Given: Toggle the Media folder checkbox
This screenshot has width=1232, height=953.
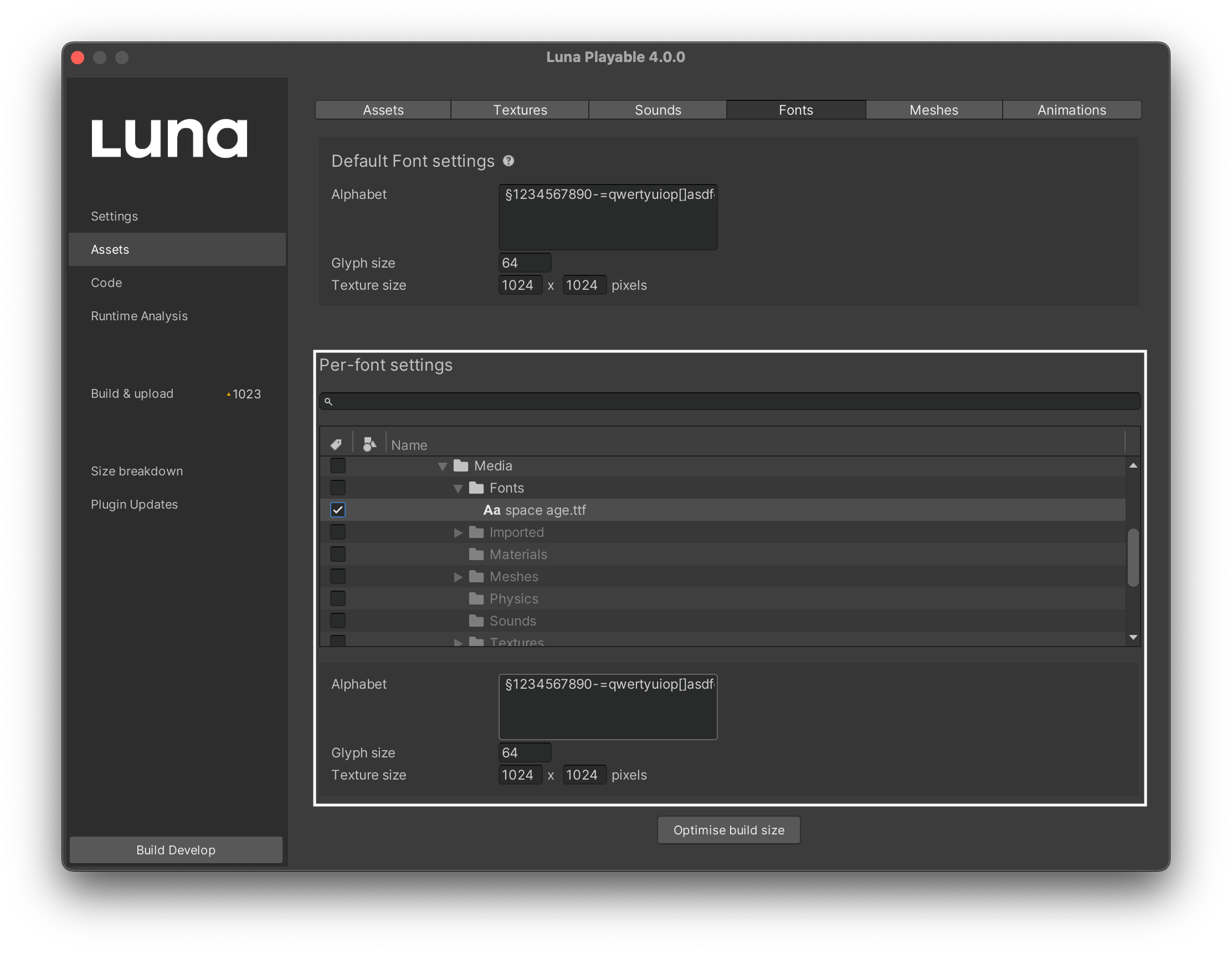Looking at the screenshot, I should [338, 465].
